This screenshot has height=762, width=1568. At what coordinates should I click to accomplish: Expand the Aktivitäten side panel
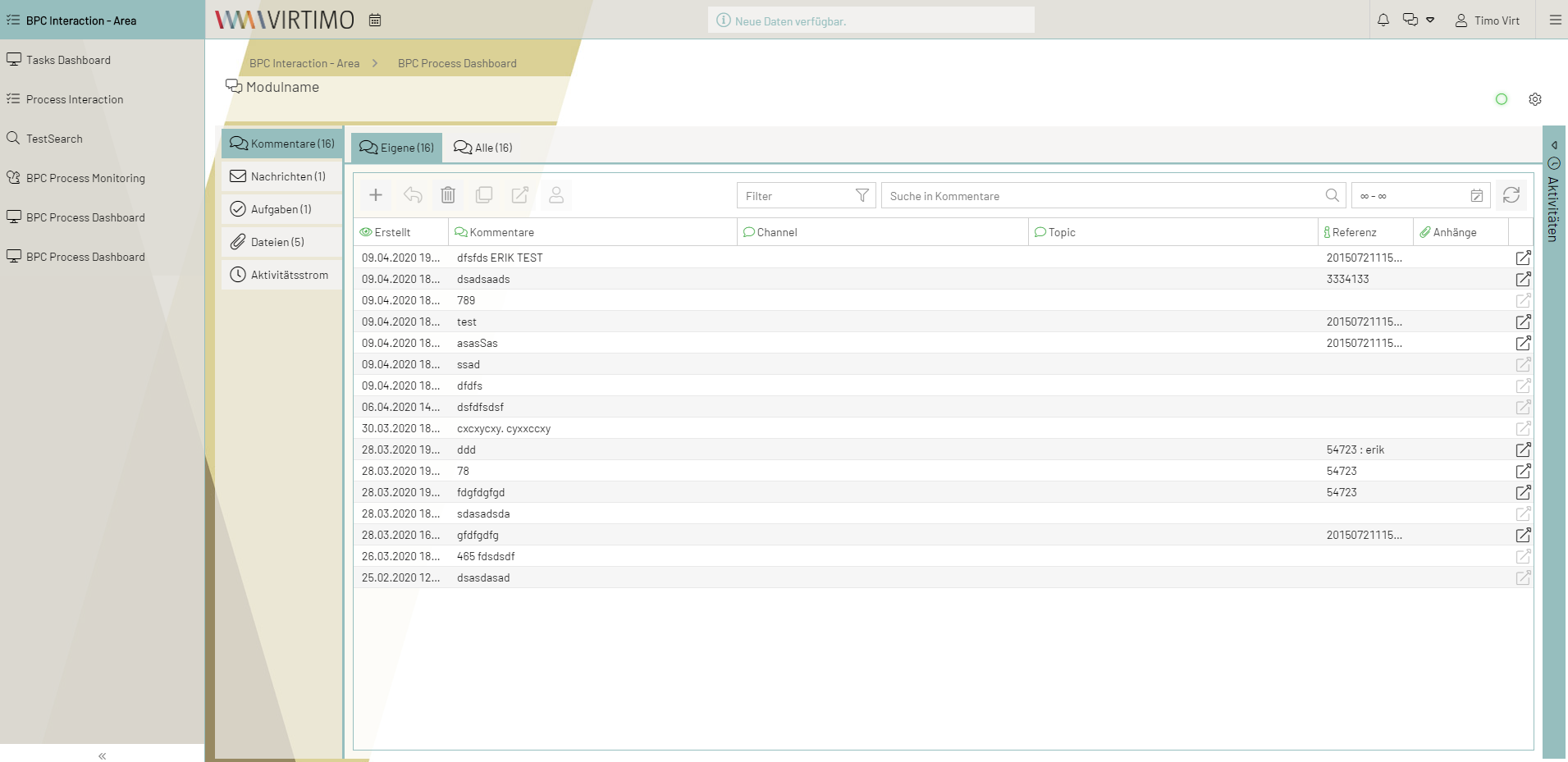pos(1553,145)
